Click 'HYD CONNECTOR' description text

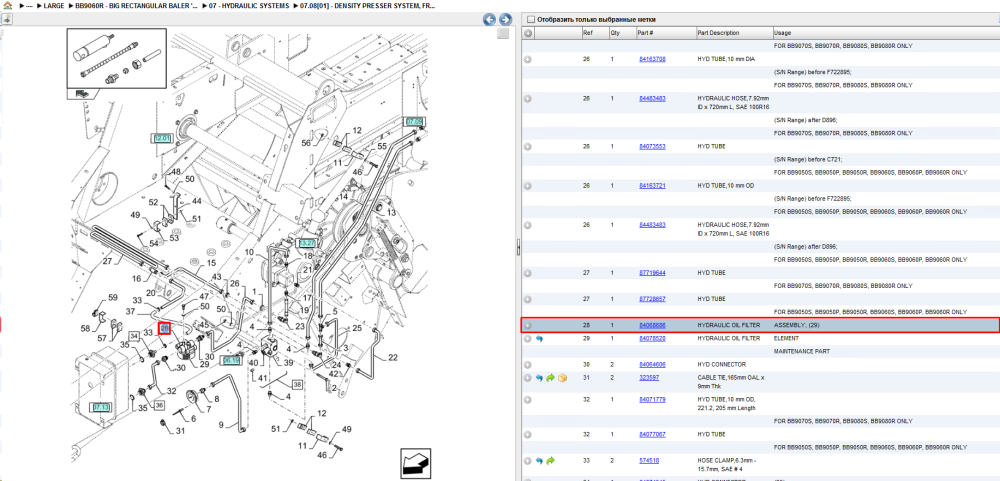point(721,365)
